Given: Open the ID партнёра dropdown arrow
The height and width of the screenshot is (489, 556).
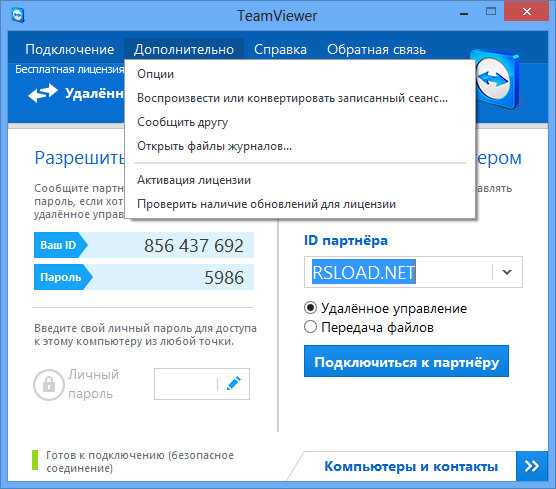Looking at the screenshot, I should tap(507, 272).
